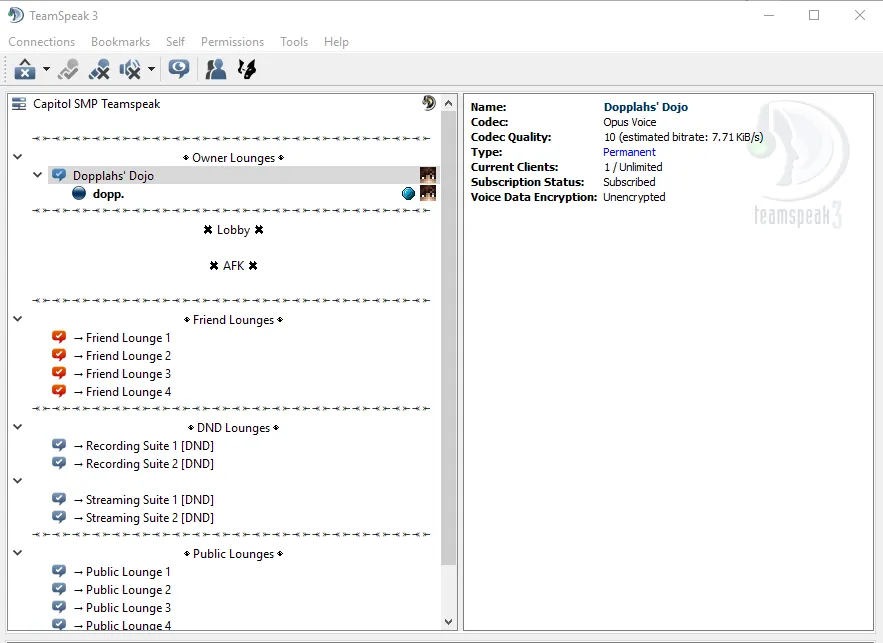Image resolution: width=883 pixels, height=643 pixels.
Task: Click the avatar thumbnail on Dopplahs' Dojo row
Action: pos(428,175)
